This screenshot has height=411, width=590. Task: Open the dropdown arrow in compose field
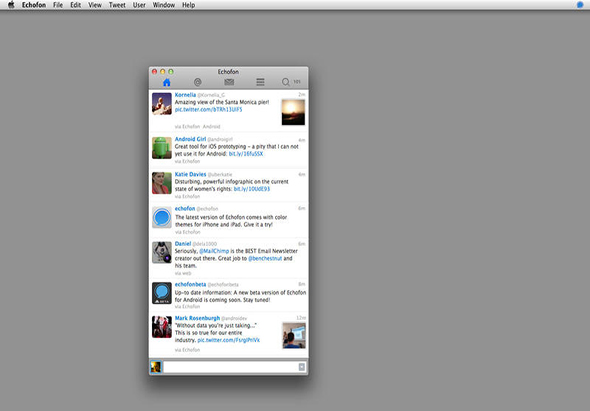[302, 367]
